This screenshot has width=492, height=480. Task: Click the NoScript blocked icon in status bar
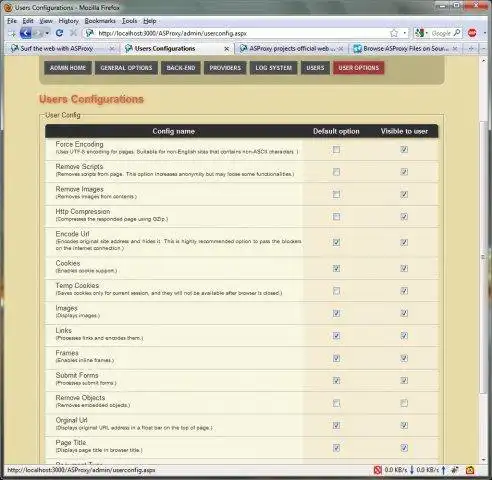377,470
